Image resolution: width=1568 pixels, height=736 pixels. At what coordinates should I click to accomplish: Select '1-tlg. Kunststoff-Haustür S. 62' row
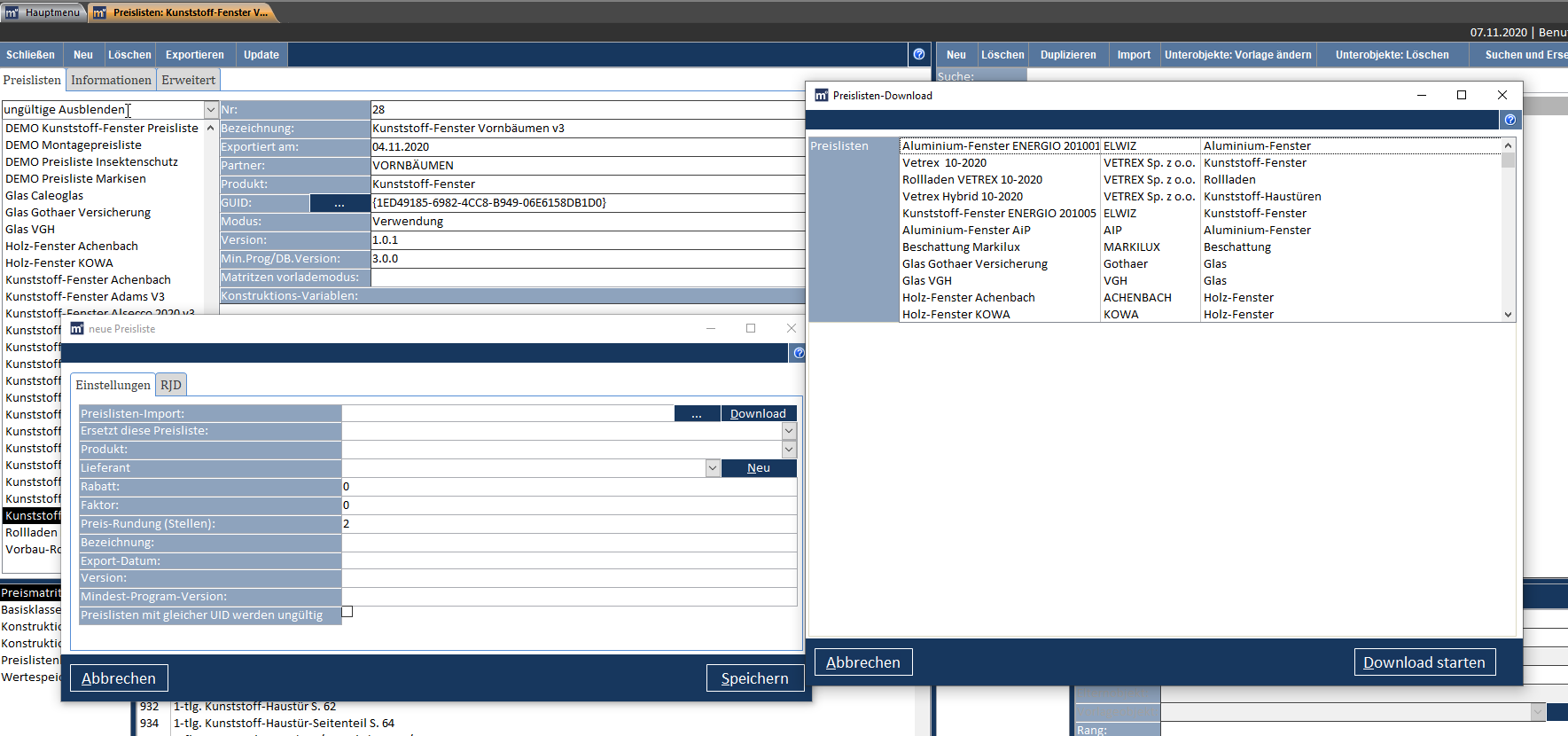click(254, 707)
